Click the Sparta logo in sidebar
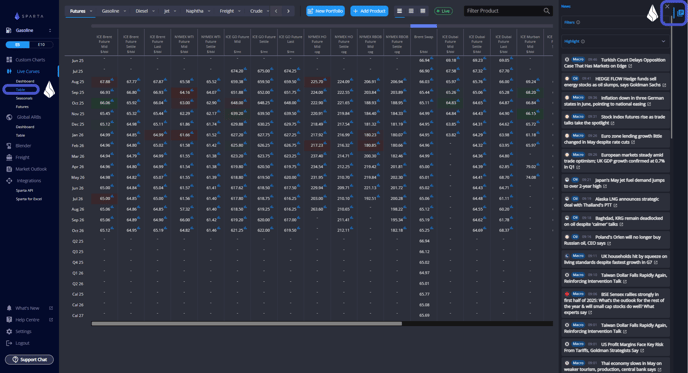The height and width of the screenshot is (373, 688). point(29,16)
